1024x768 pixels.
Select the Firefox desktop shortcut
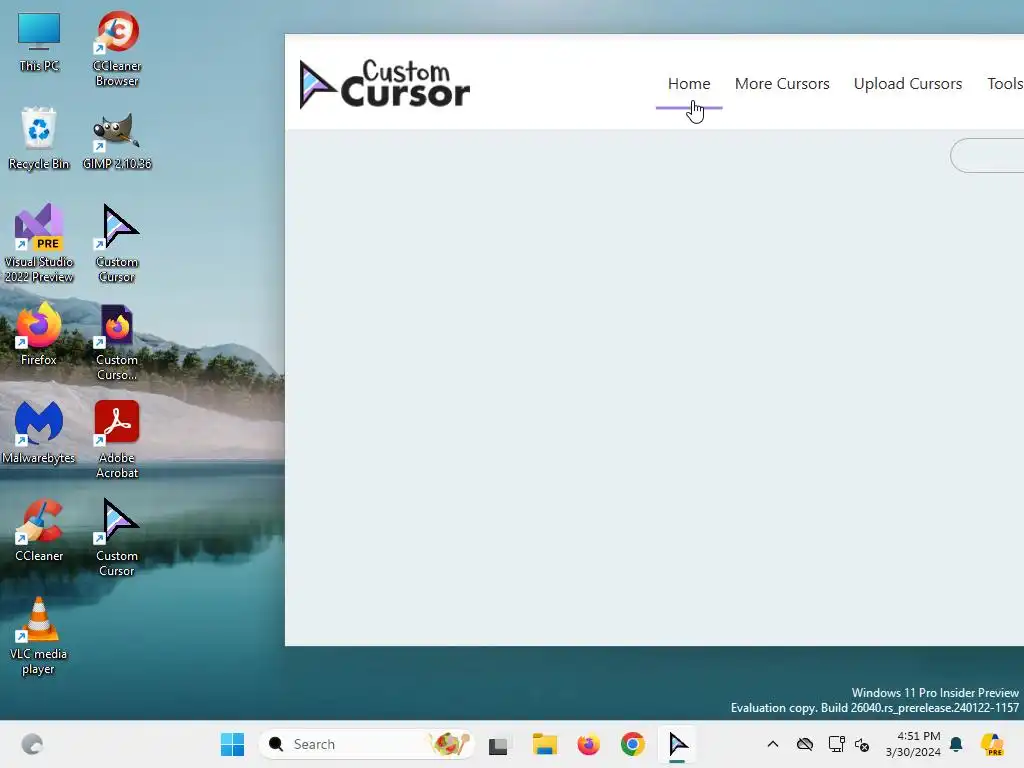point(39,334)
